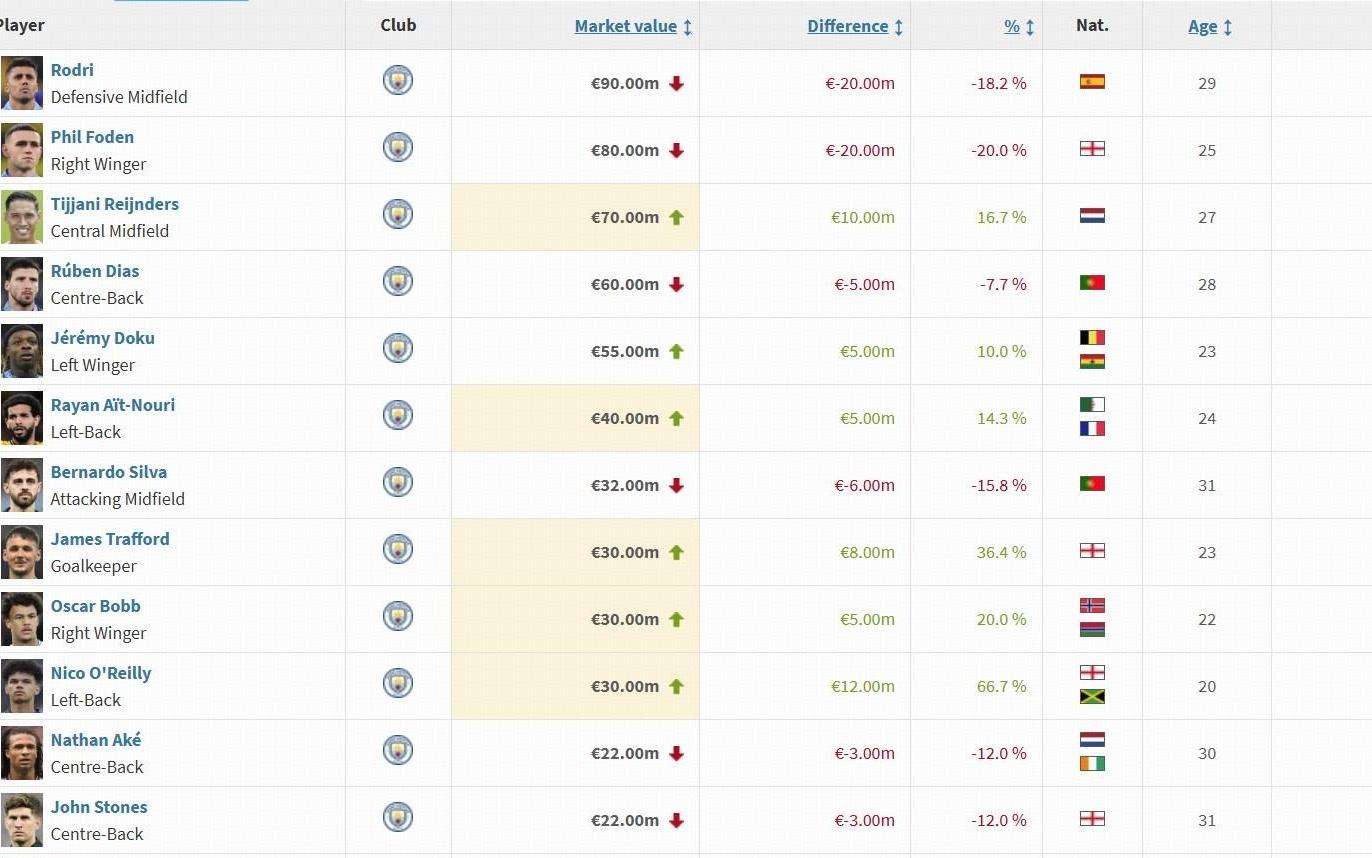The image size is (1372, 858).
Task: Click the green up arrow beside James Trafford's value
Action: coord(677,552)
